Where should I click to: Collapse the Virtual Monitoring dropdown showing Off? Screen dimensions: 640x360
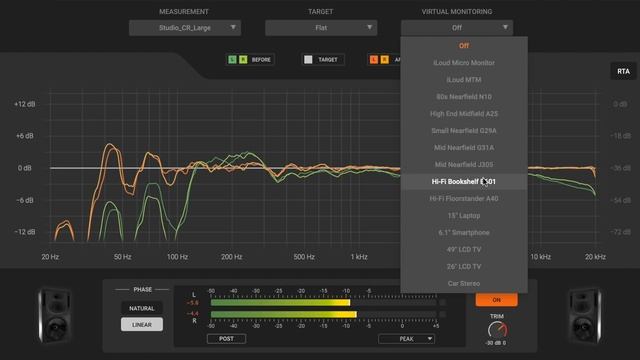click(457, 28)
